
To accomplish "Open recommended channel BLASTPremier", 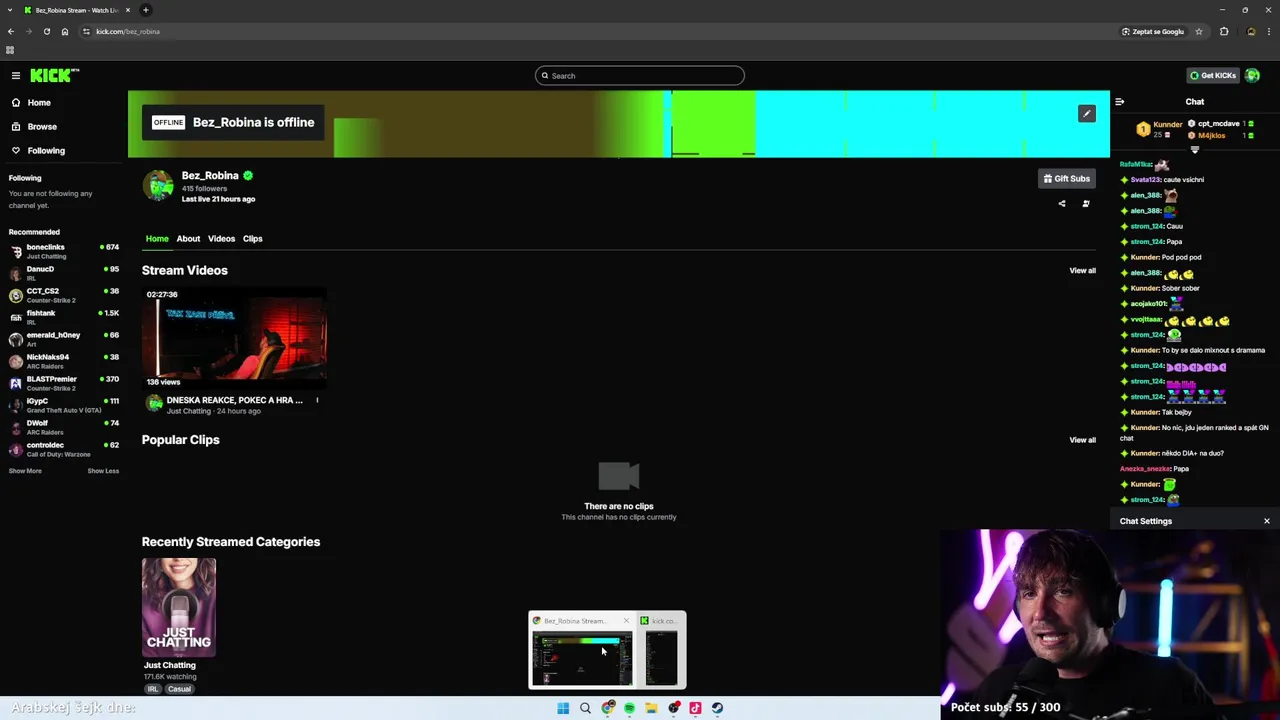I will coord(64,383).
